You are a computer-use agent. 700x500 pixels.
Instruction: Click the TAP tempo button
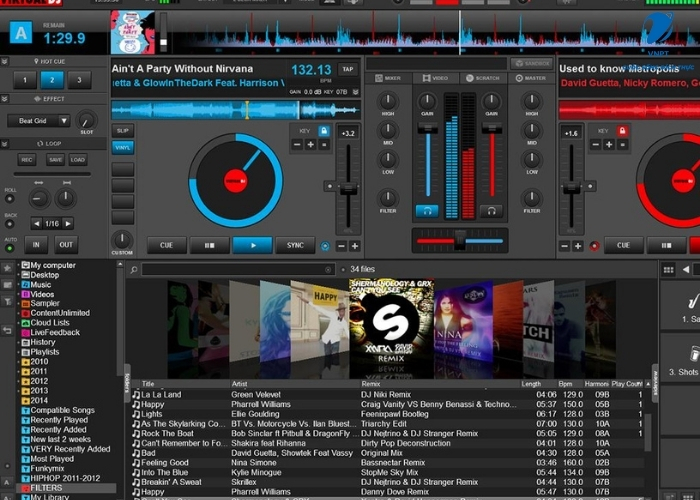(x=348, y=69)
